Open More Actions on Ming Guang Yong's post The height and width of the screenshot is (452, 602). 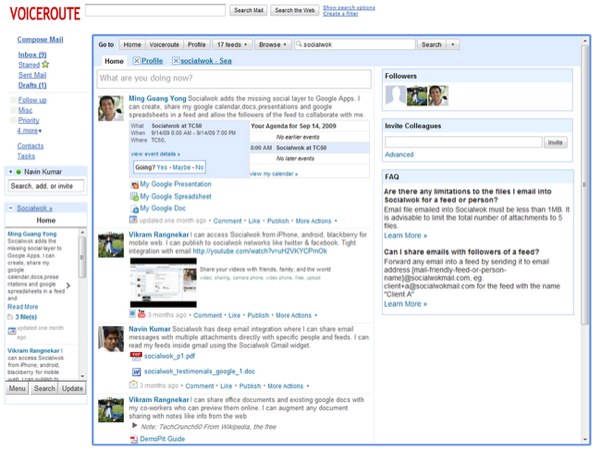[x=316, y=221]
